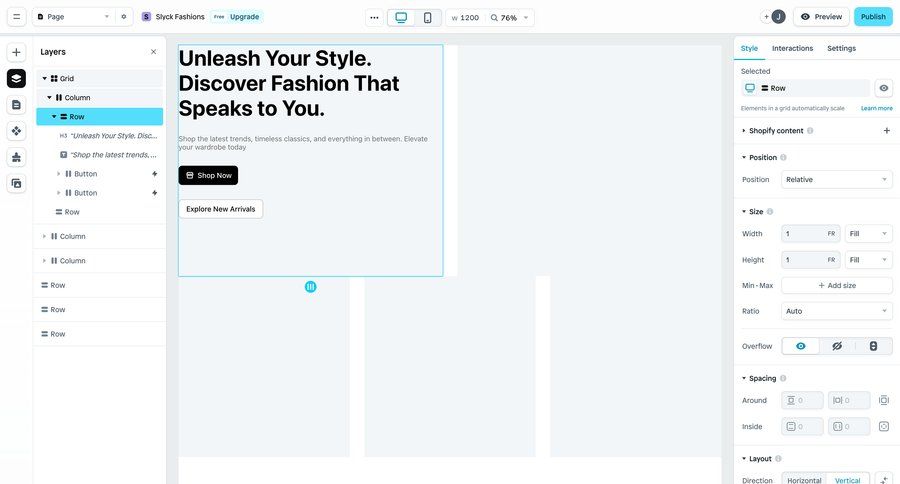
Task: Expand the first Button layer
Action: [59, 174]
